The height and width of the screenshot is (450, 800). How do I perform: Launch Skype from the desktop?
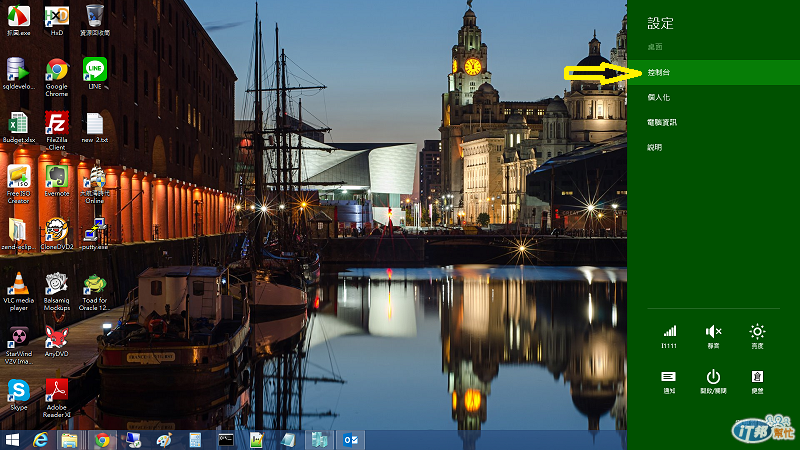point(19,391)
